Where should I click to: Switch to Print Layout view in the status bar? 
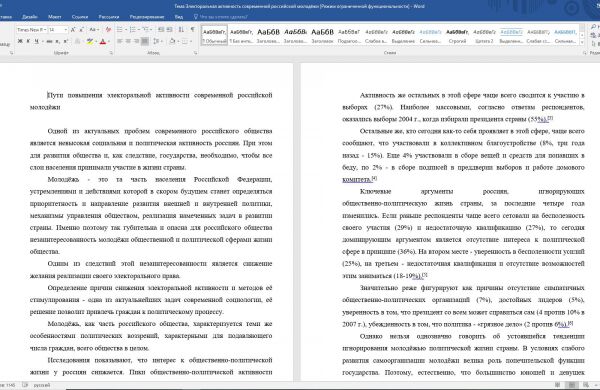click(572, 385)
